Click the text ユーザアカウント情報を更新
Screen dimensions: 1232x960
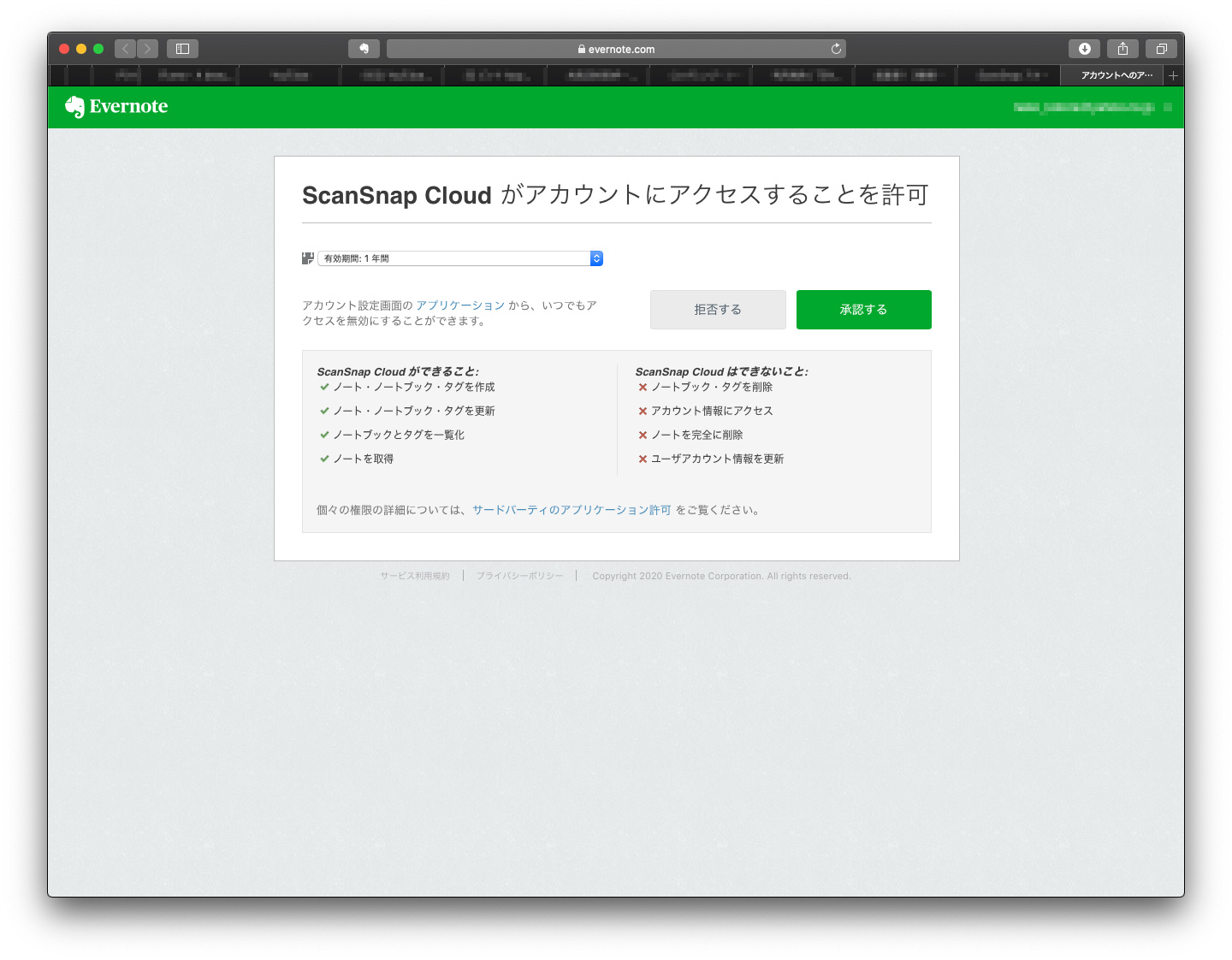[x=718, y=459]
